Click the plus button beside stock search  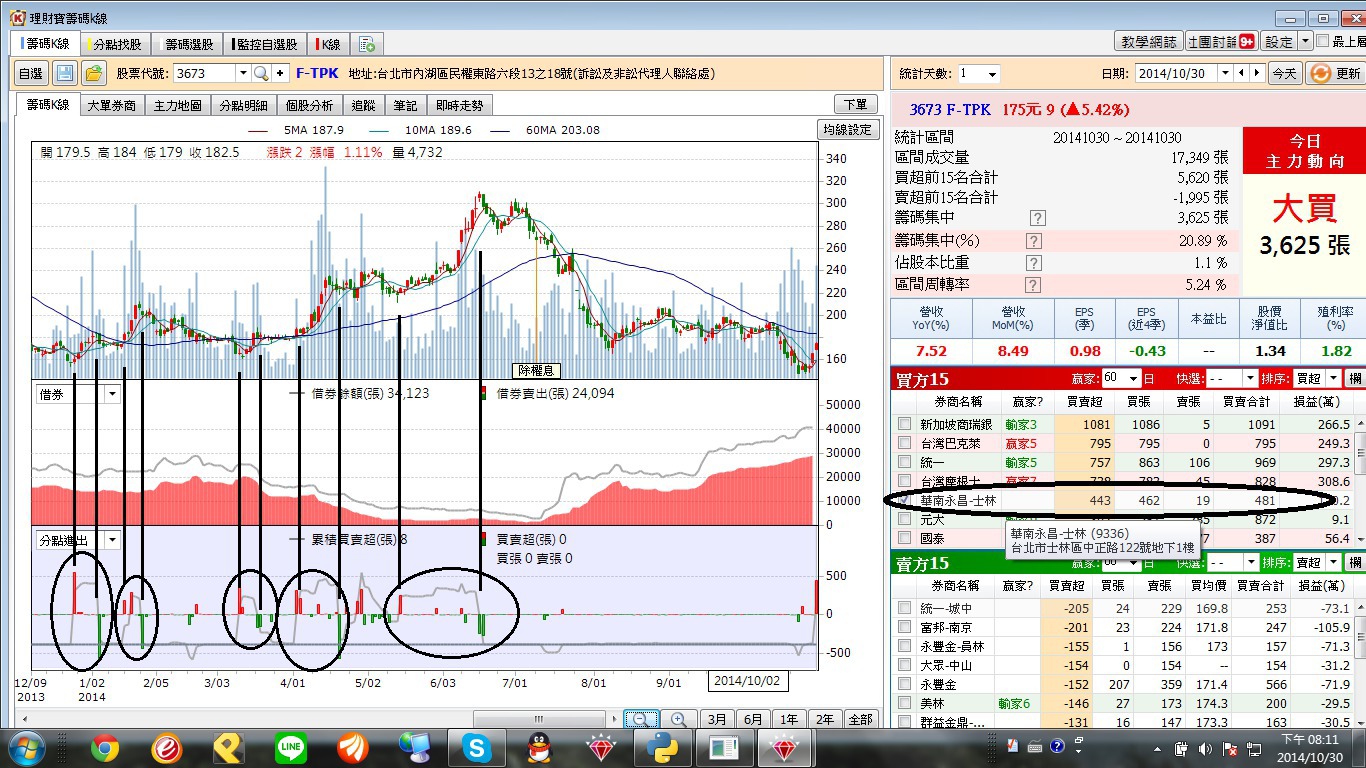[x=279, y=73]
